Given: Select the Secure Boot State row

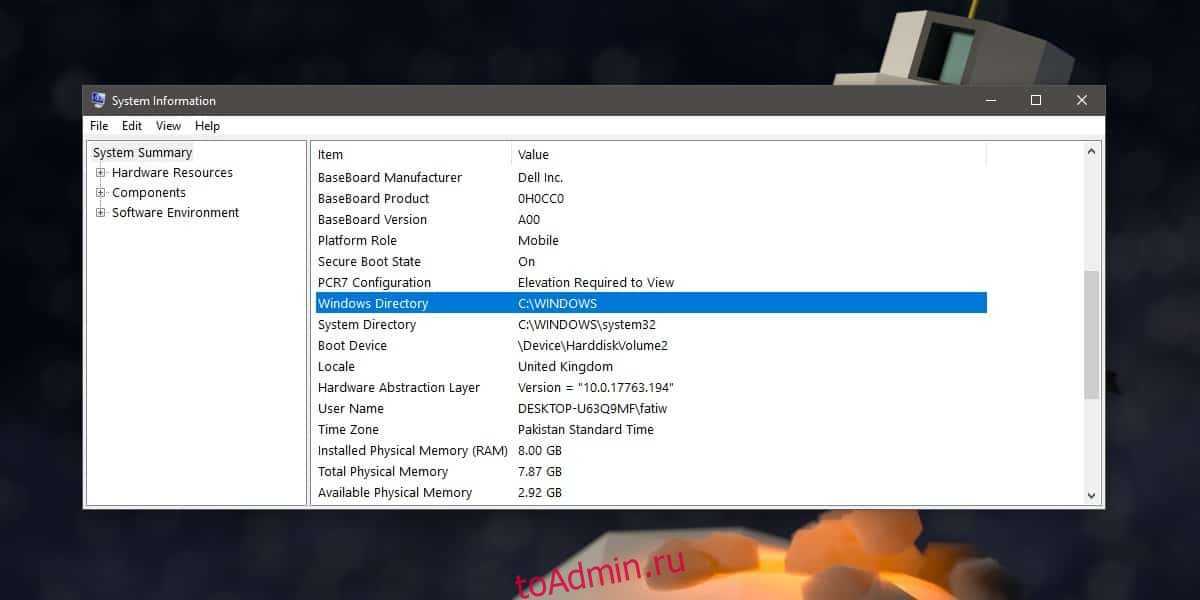Looking at the screenshot, I should point(369,262).
